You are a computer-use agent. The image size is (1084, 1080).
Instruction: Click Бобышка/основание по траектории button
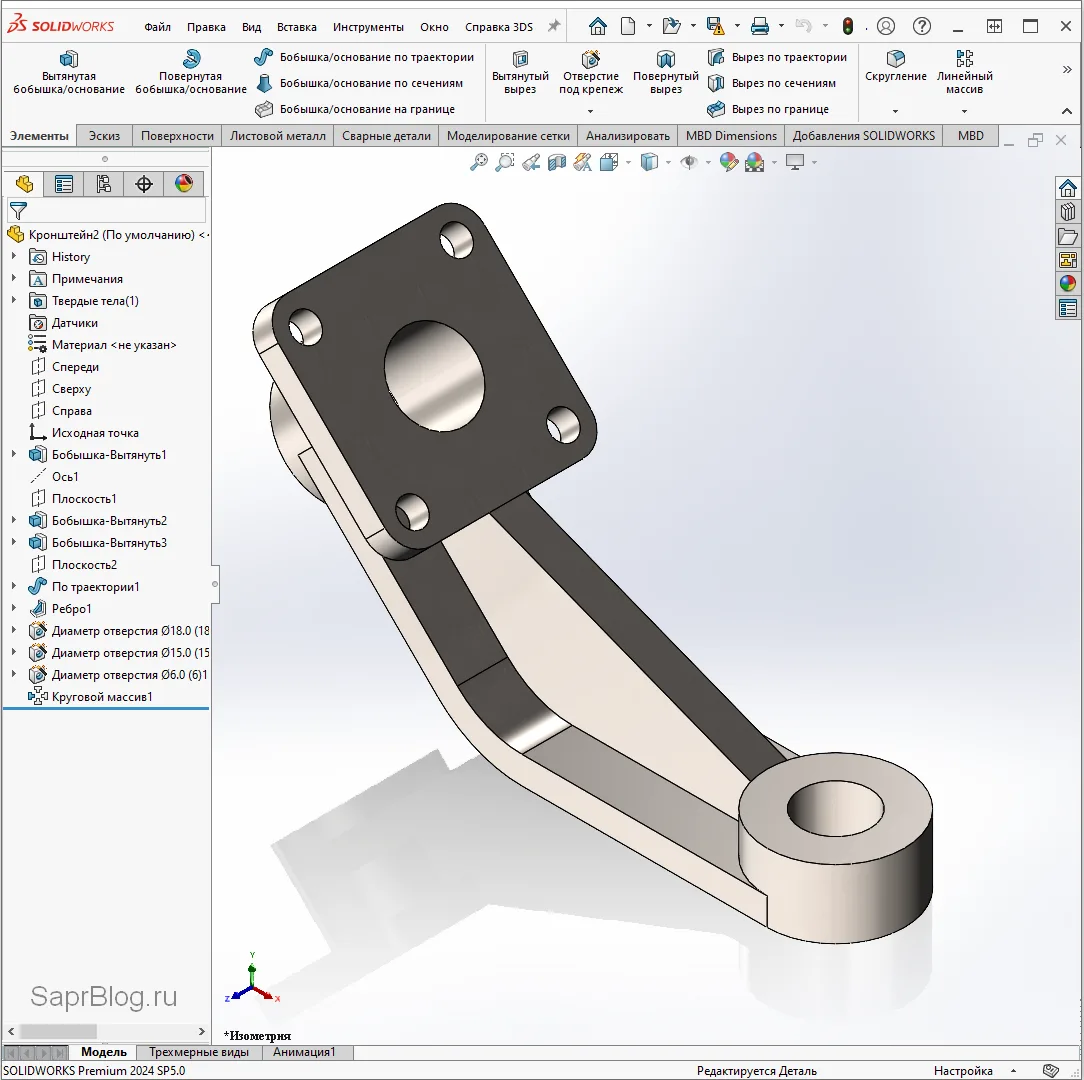click(x=364, y=58)
